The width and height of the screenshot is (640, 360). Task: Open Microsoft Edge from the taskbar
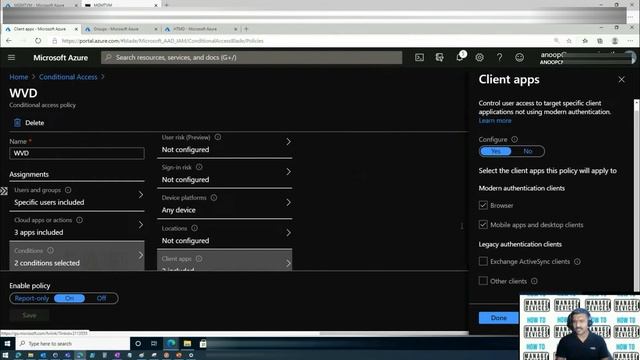click(x=171, y=343)
